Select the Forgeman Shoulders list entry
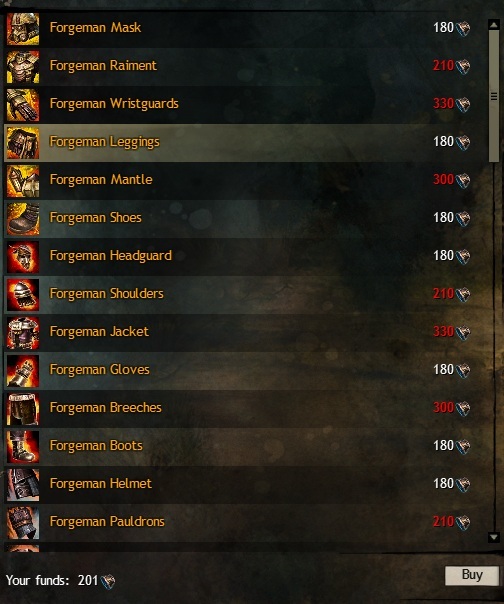This screenshot has height=604, width=504. coord(246,295)
